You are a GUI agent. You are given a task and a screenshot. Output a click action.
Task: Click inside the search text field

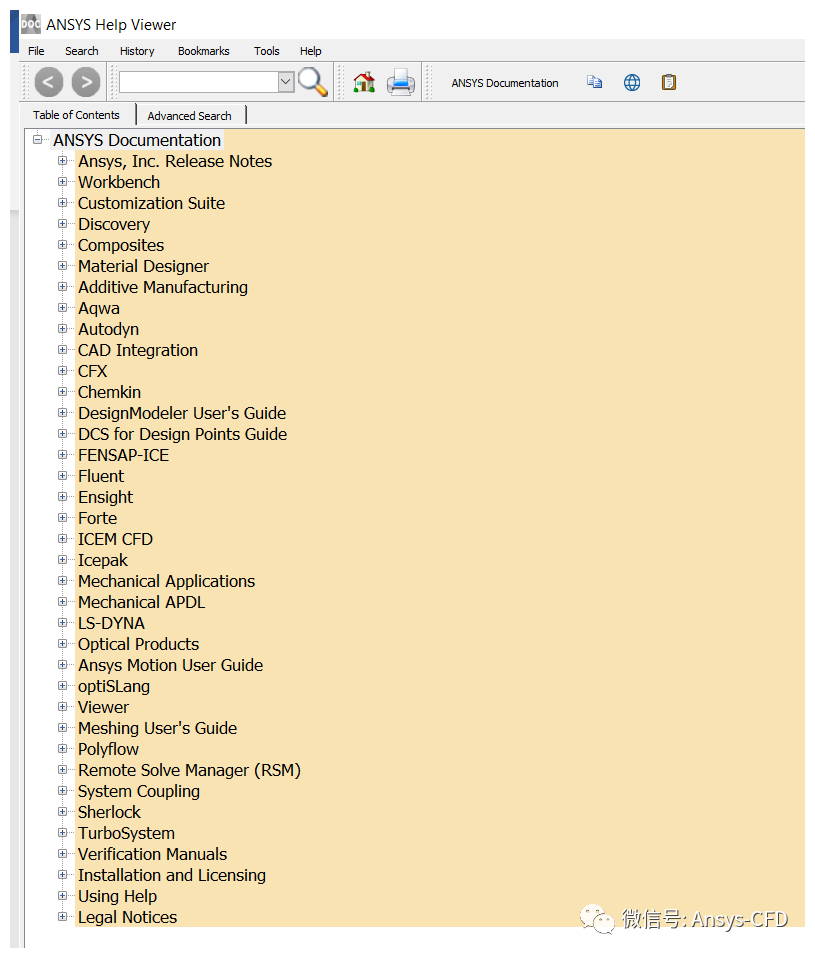click(x=197, y=82)
